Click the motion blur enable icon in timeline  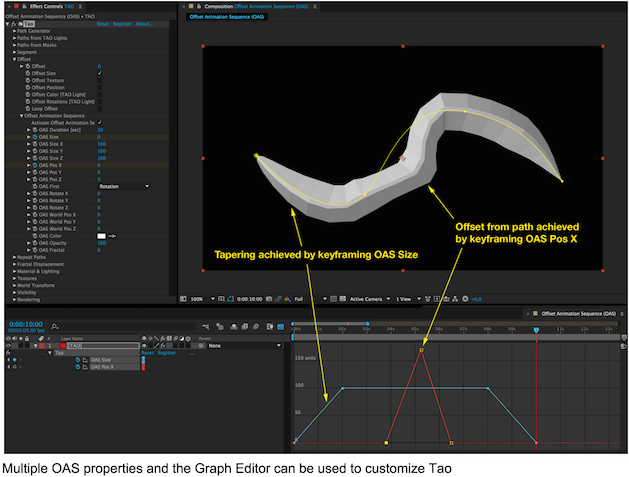pyautogui.click(x=256, y=327)
